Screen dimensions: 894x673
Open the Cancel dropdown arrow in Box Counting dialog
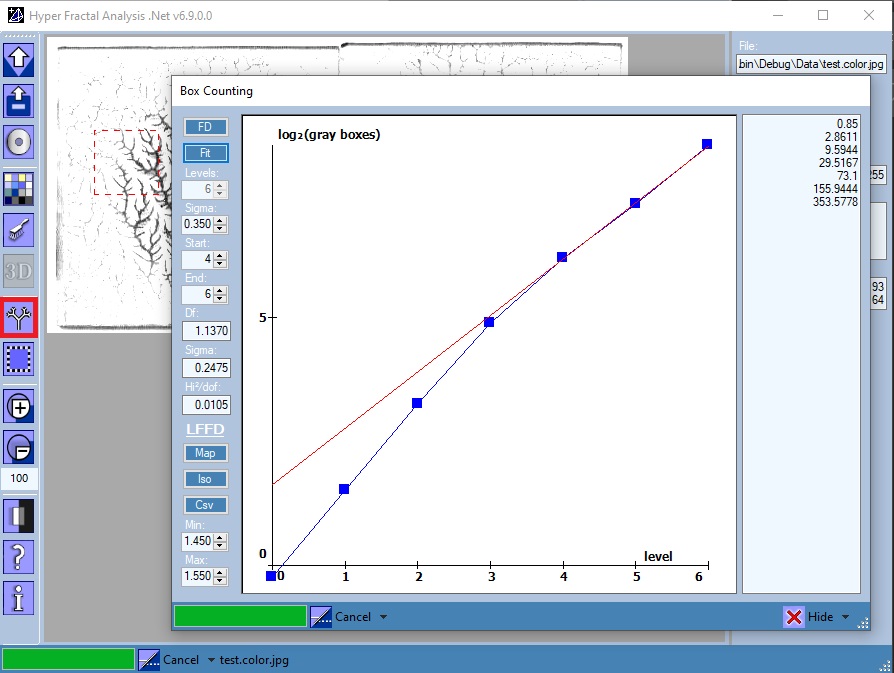pyautogui.click(x=384, y=617)
